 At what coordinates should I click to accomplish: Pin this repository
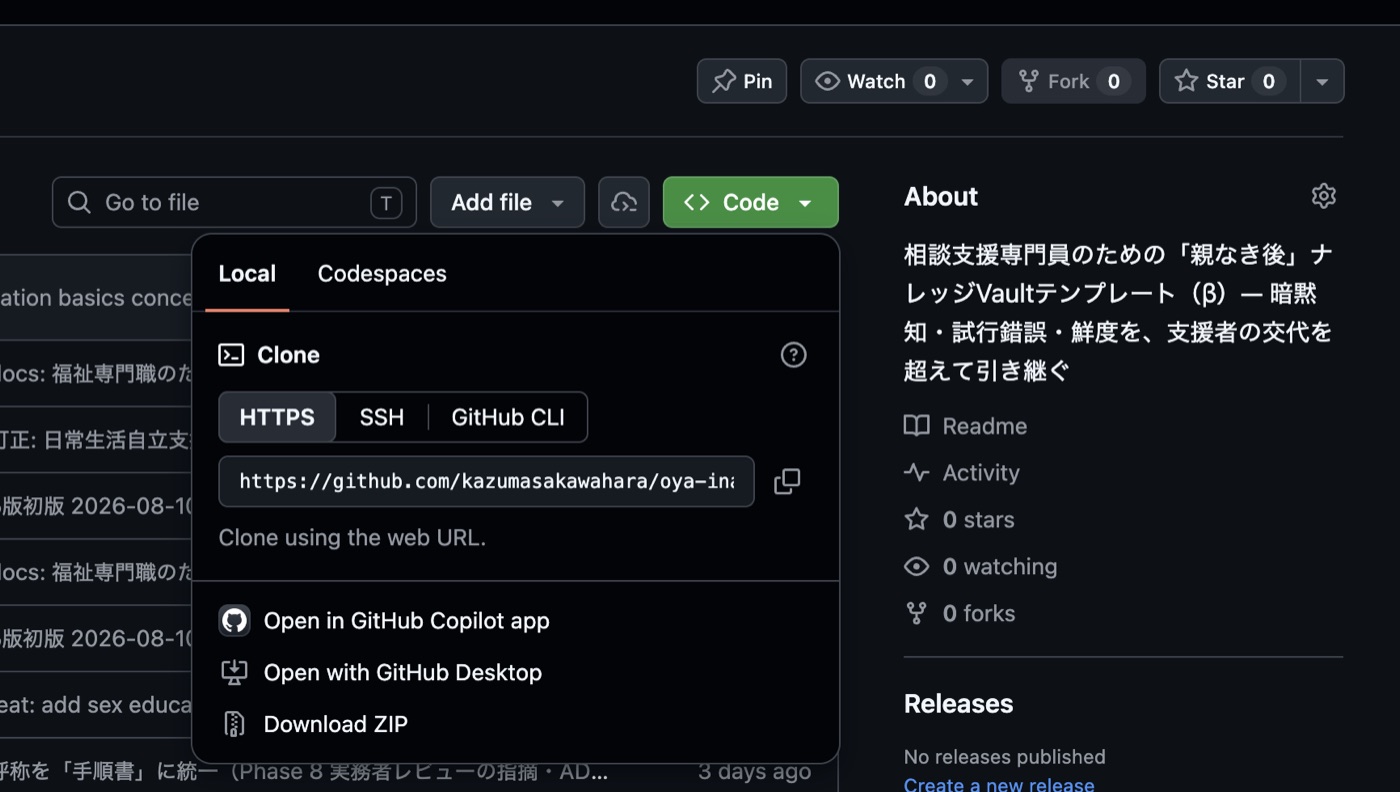click(742, 81)
